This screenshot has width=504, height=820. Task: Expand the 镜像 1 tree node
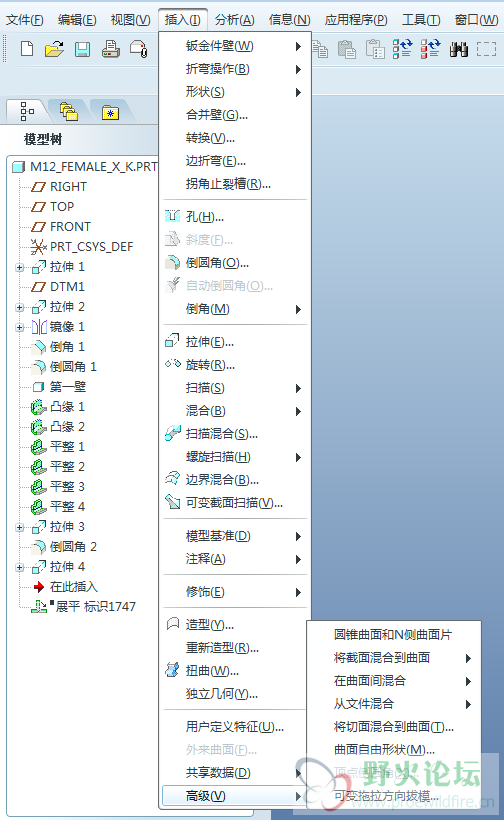click(19, 327)
